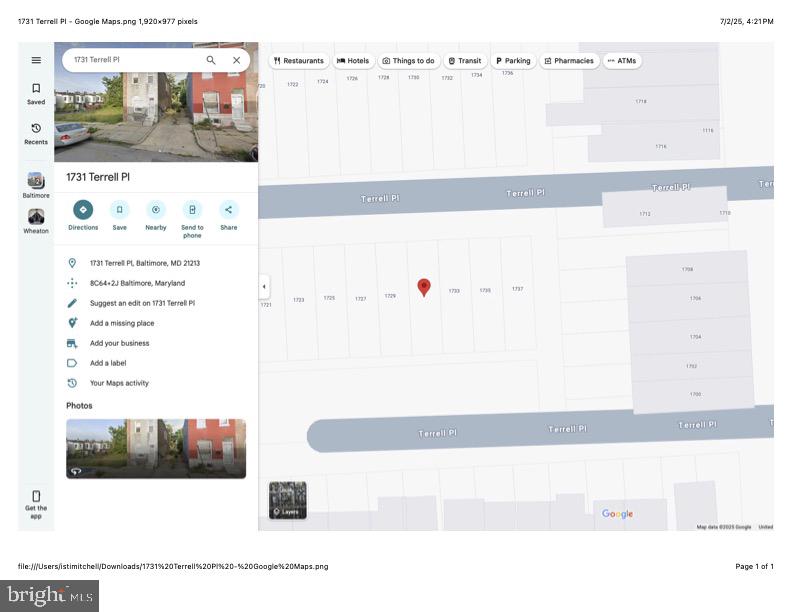Click parcel label 1727 on map

(x=360, y=299)
